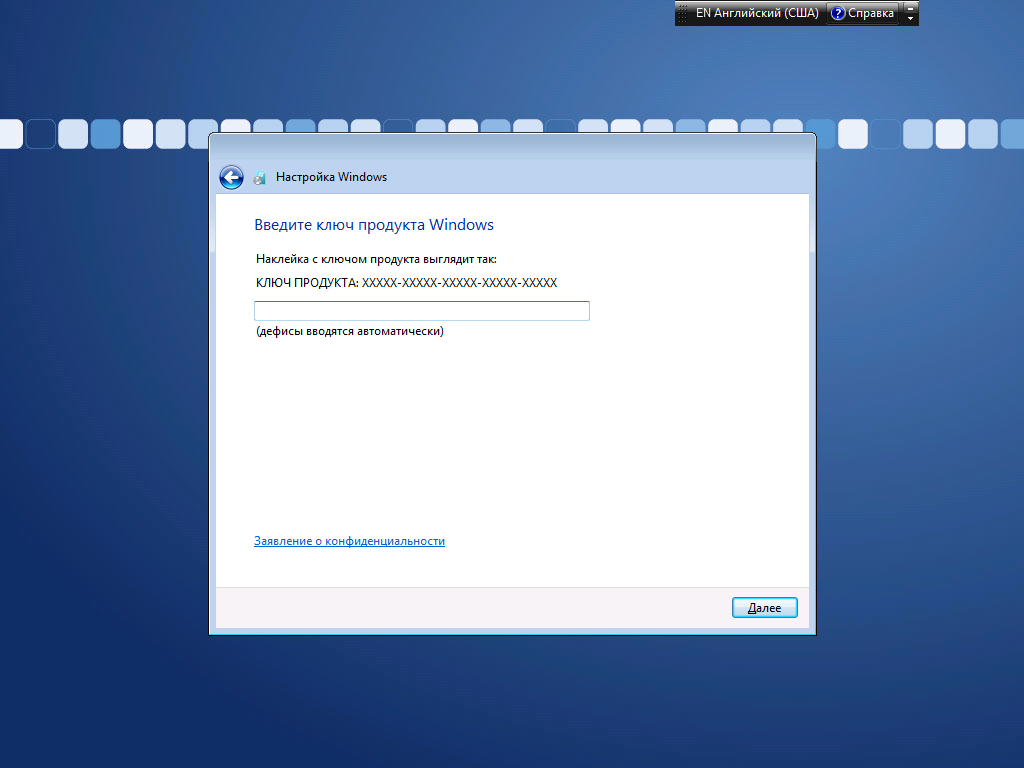Click the Далее button
Image resolution: width=1024 pixels, height=768 pixels.
click(764, 607)
